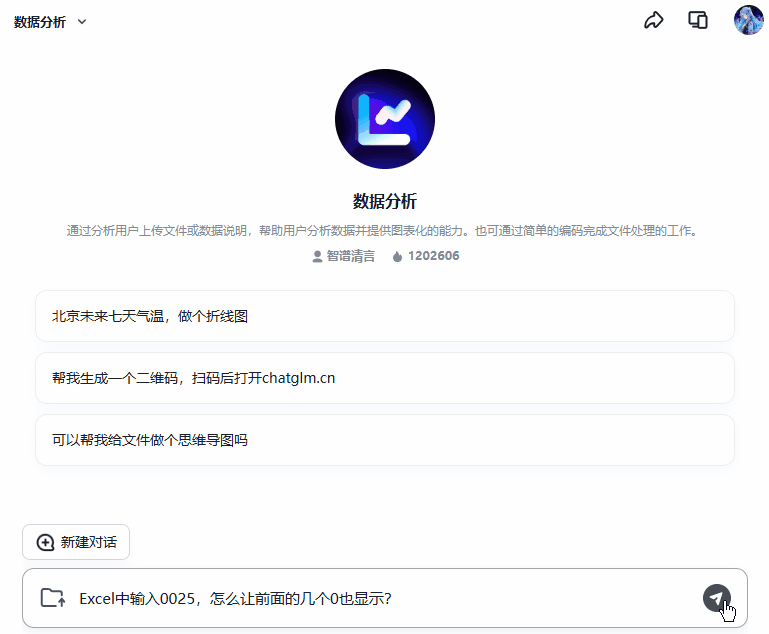Open the user profile avatar

coord(748,20)
